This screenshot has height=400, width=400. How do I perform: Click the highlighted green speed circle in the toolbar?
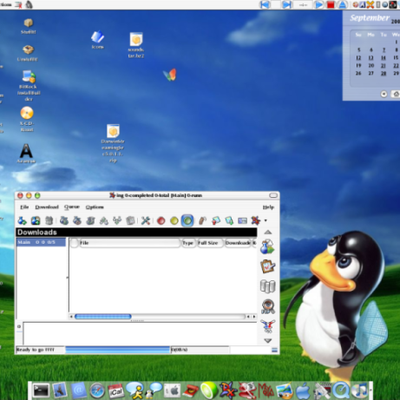coord(187,220)
